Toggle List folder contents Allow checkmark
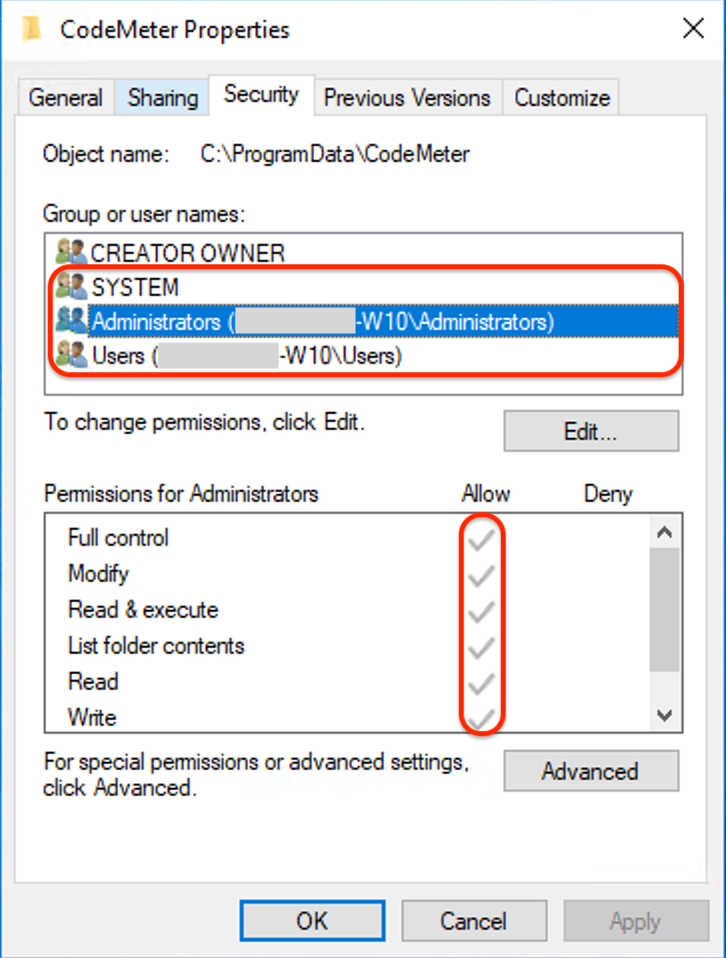The image size is (726, 958). pos(482,648)
